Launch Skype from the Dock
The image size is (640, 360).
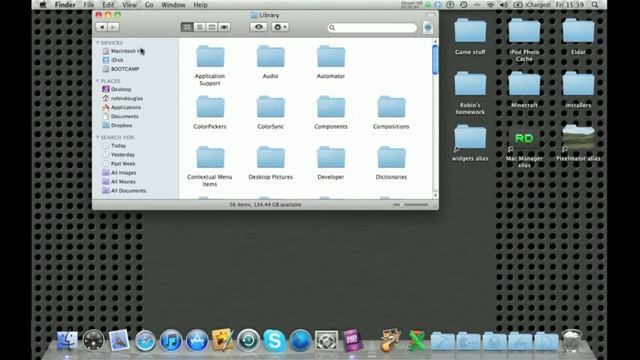(x=274, y=340)
